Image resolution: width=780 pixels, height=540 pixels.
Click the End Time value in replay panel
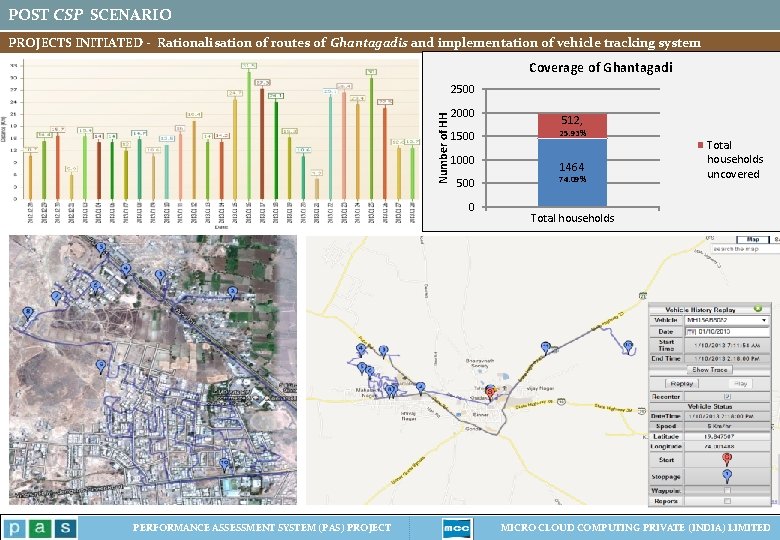pos(727,358)
